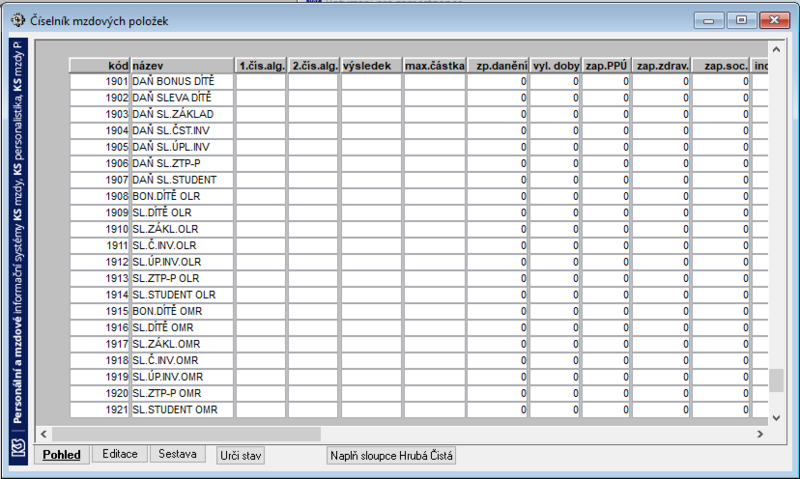Select row SL.STUDENT OLR
This screenshot has width=800, height=479.
pos(418,295)
